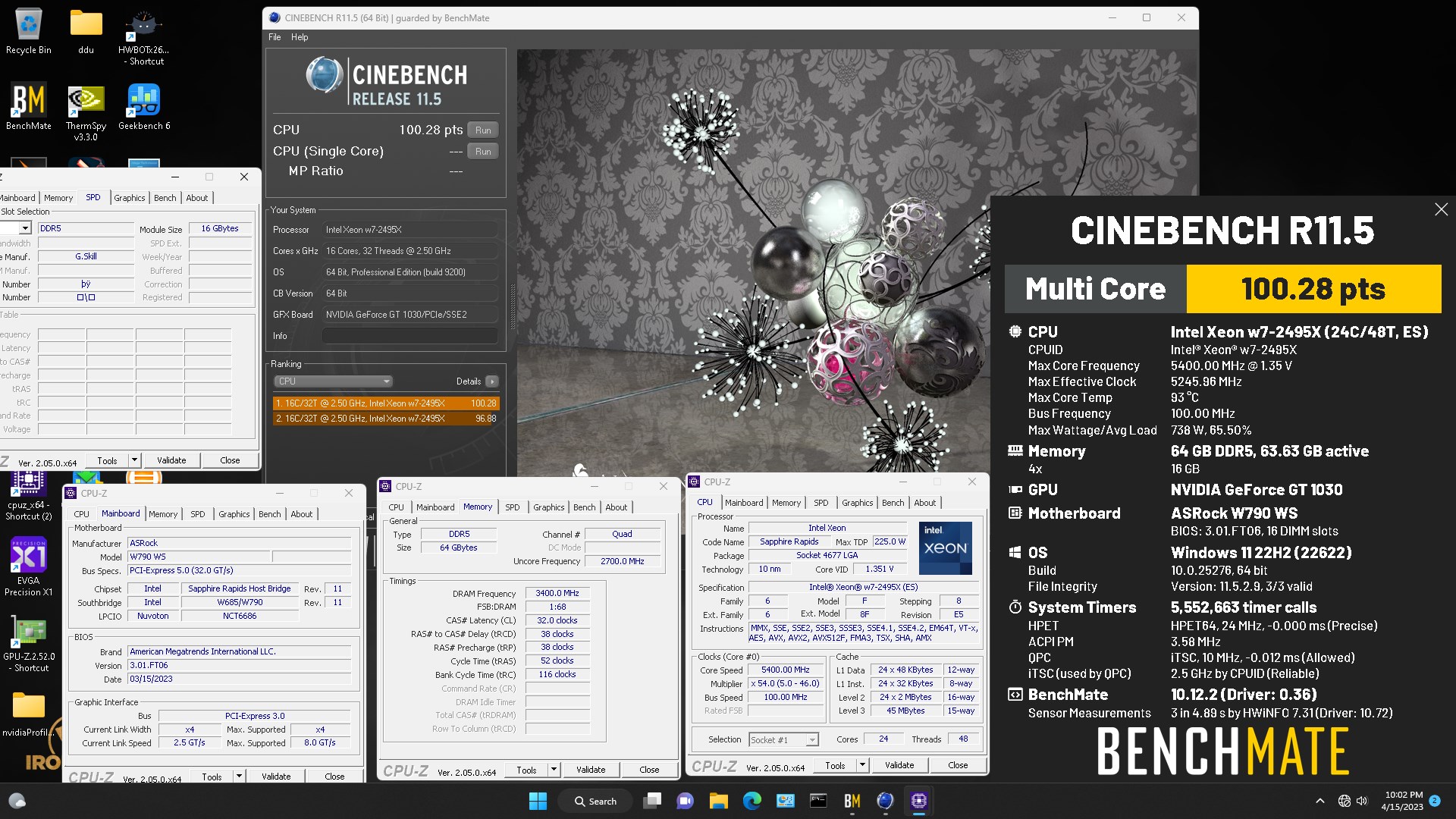Open Task View from the taskbar
1456x819 pixels.
[651, 801]
